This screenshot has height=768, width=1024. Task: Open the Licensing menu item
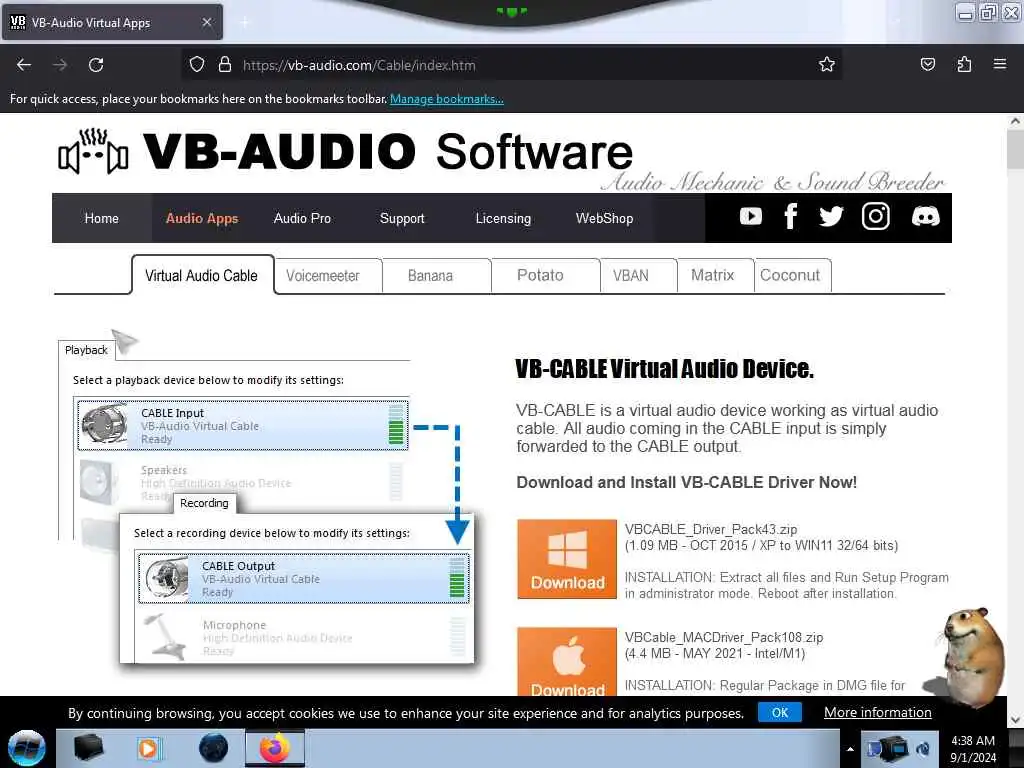pos(503,218)
